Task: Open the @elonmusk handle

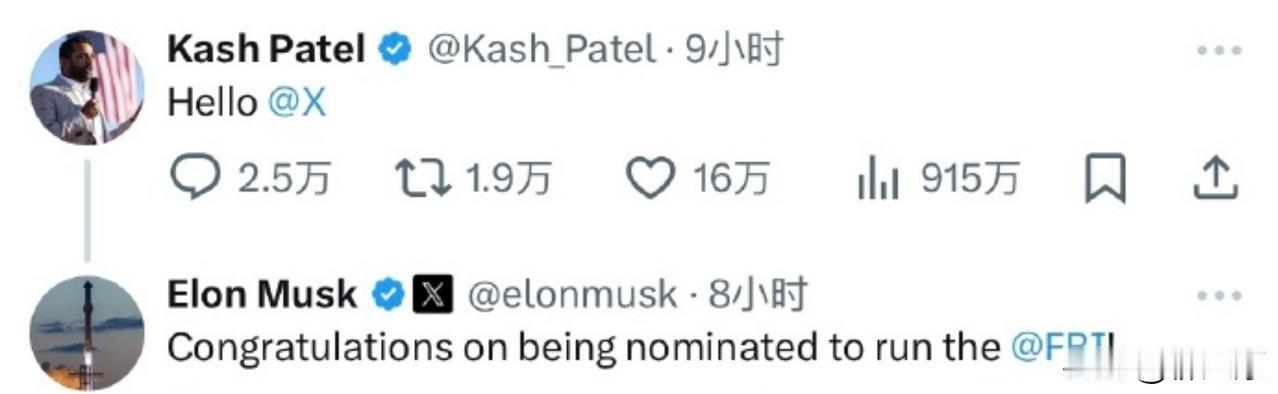Action: (x=572, y=295)
